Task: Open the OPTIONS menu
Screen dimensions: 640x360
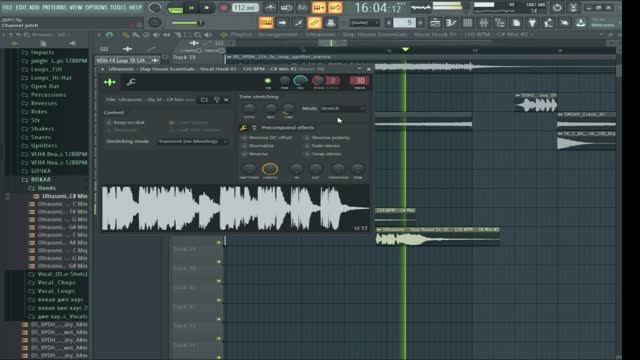Action: (96, 7)
